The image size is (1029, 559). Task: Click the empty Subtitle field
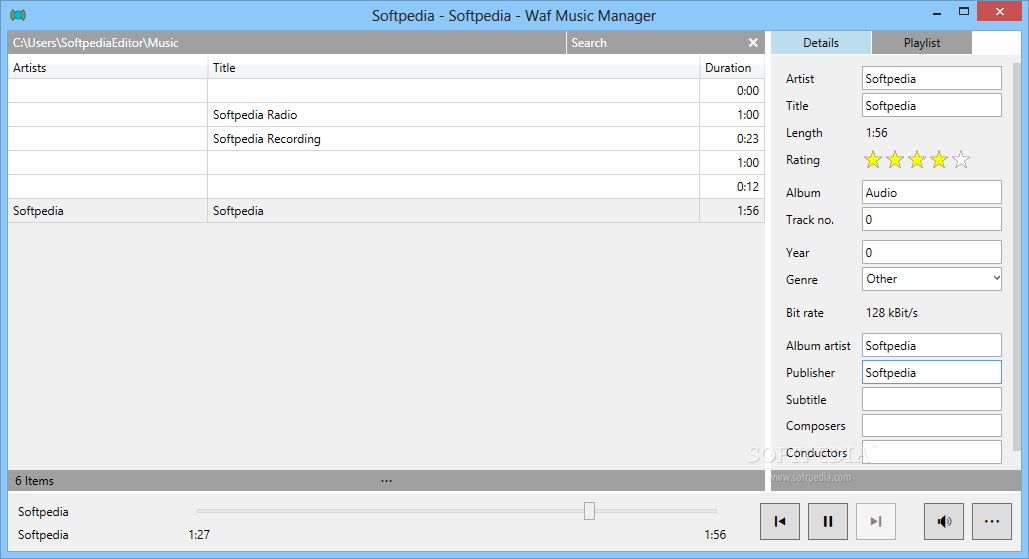point(932,399)
